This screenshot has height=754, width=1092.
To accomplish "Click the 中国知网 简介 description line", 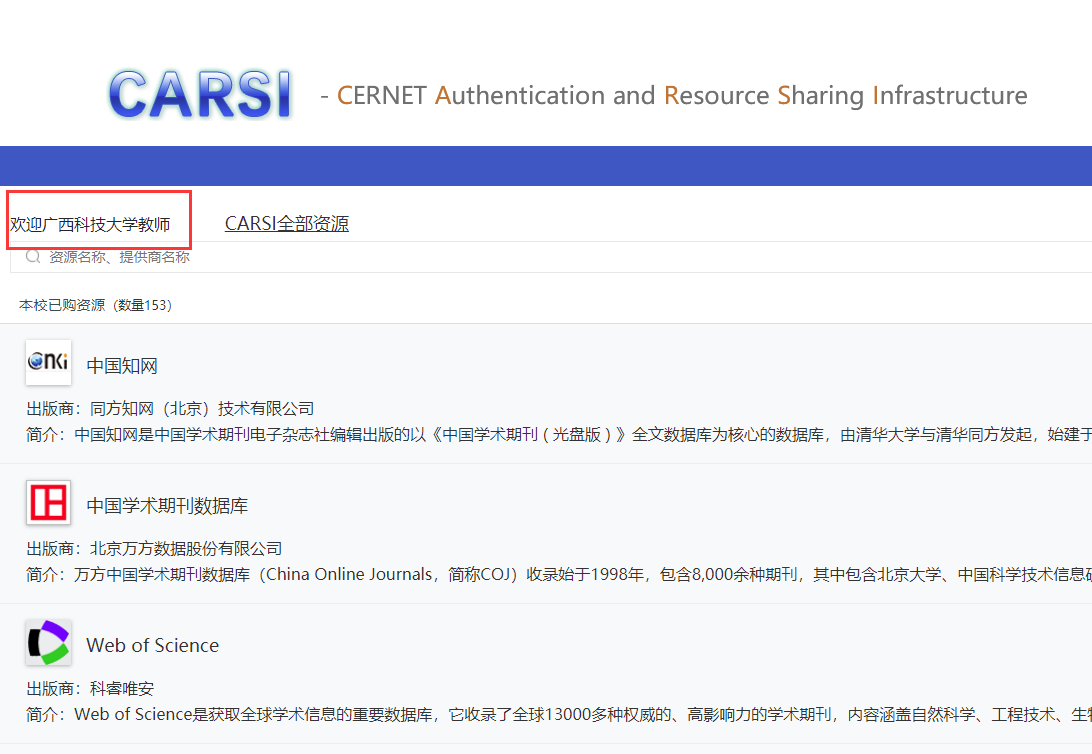I will [x=559, y=434].
